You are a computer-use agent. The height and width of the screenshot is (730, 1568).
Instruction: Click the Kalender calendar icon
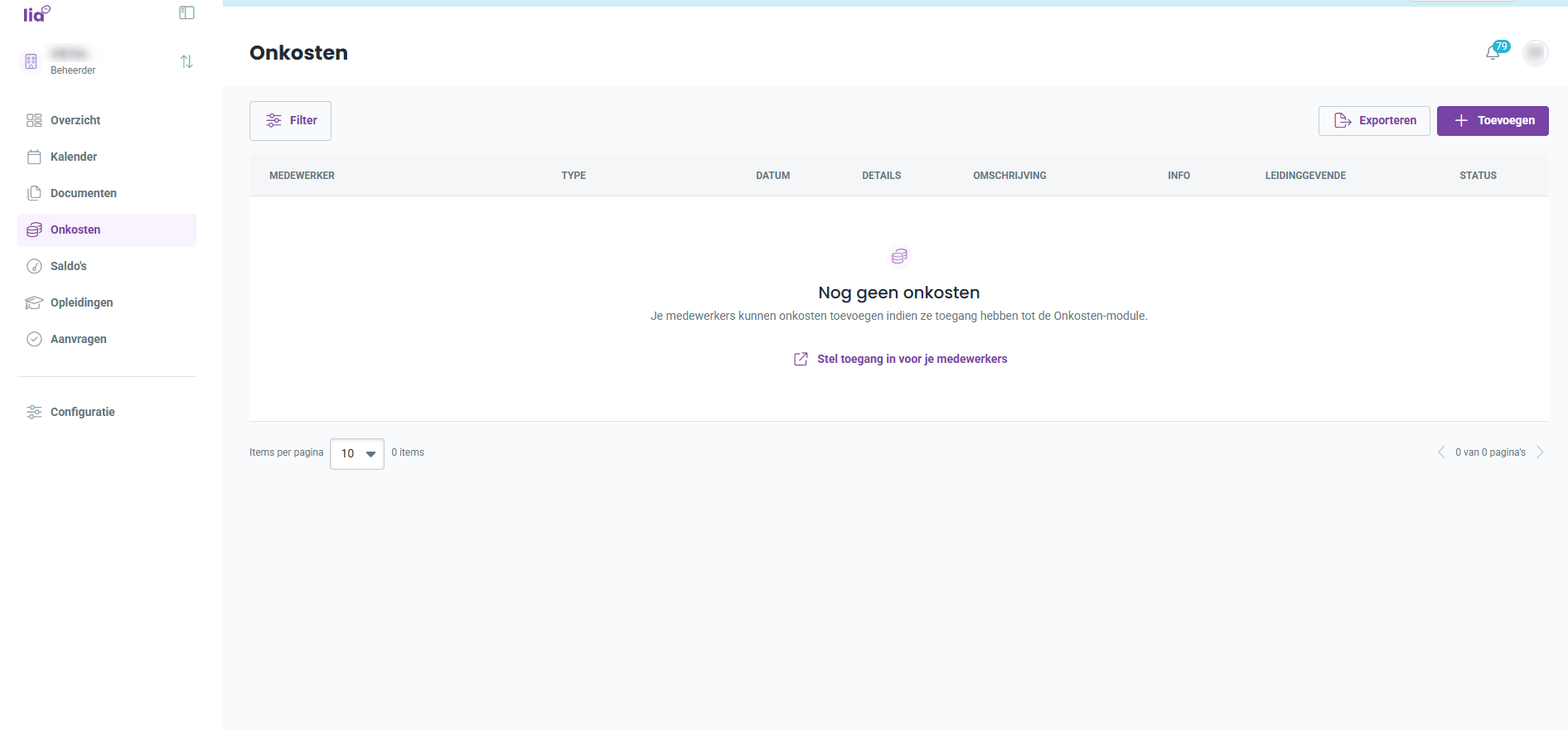pyautogui.click(x=34, y=157)
